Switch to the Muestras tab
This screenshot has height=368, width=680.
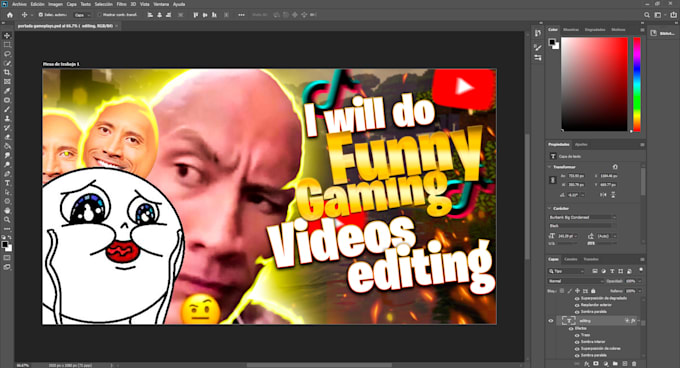(x=571, y=29)
